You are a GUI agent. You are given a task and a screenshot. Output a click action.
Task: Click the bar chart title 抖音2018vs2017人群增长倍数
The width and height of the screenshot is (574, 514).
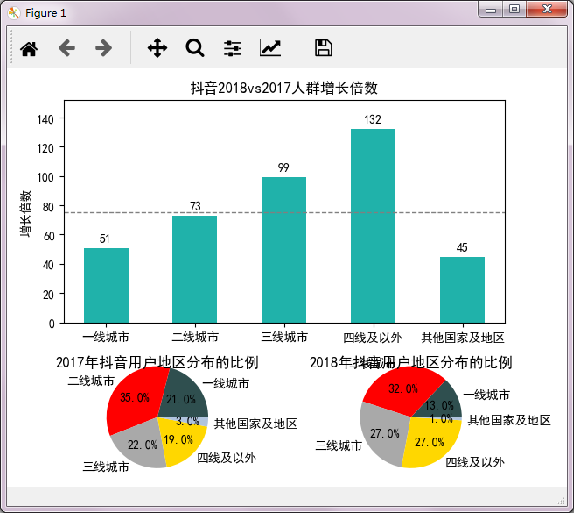coord(284,88)
